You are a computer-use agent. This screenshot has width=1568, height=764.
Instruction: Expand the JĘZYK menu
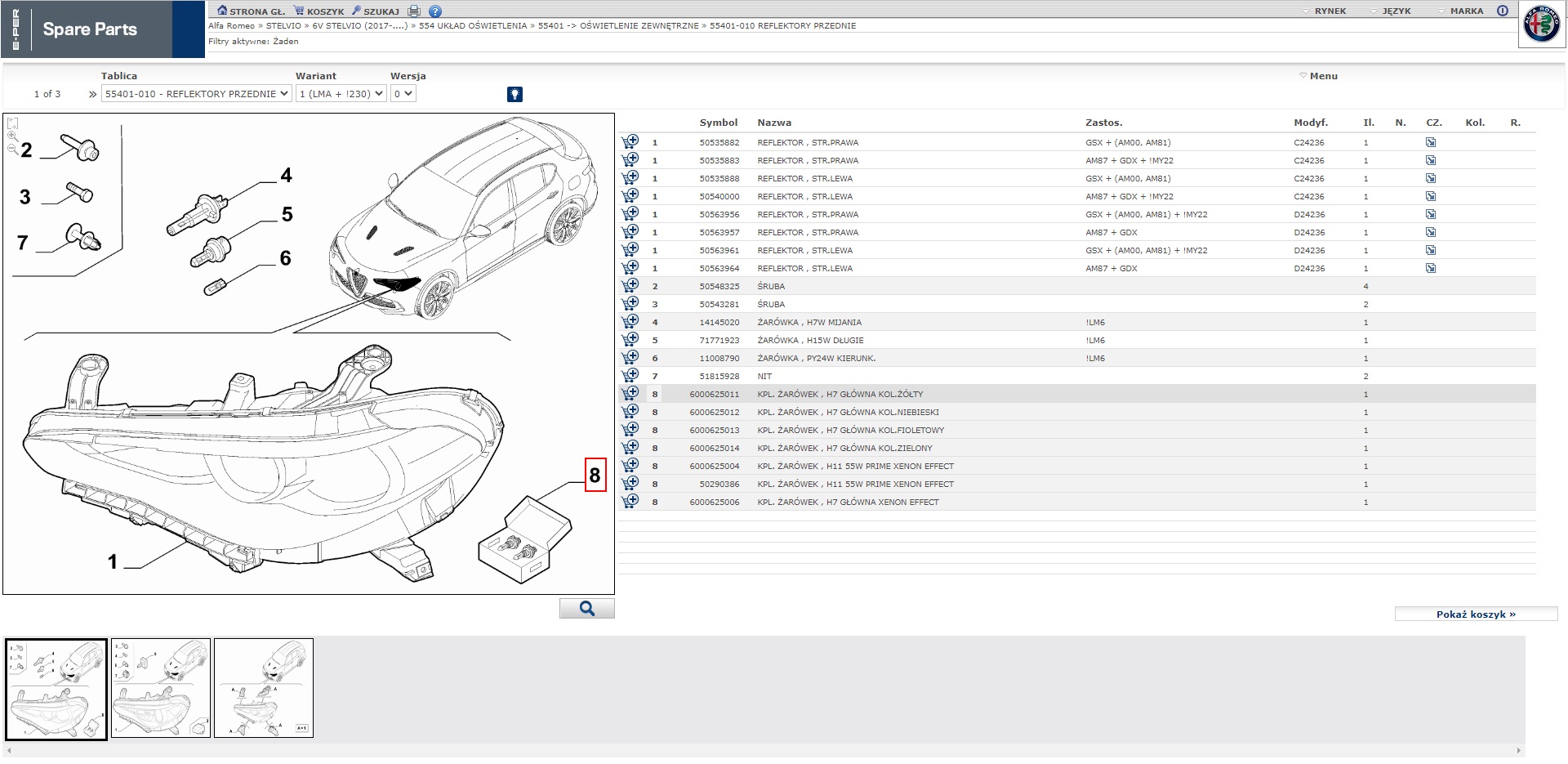click(1395, 11)
